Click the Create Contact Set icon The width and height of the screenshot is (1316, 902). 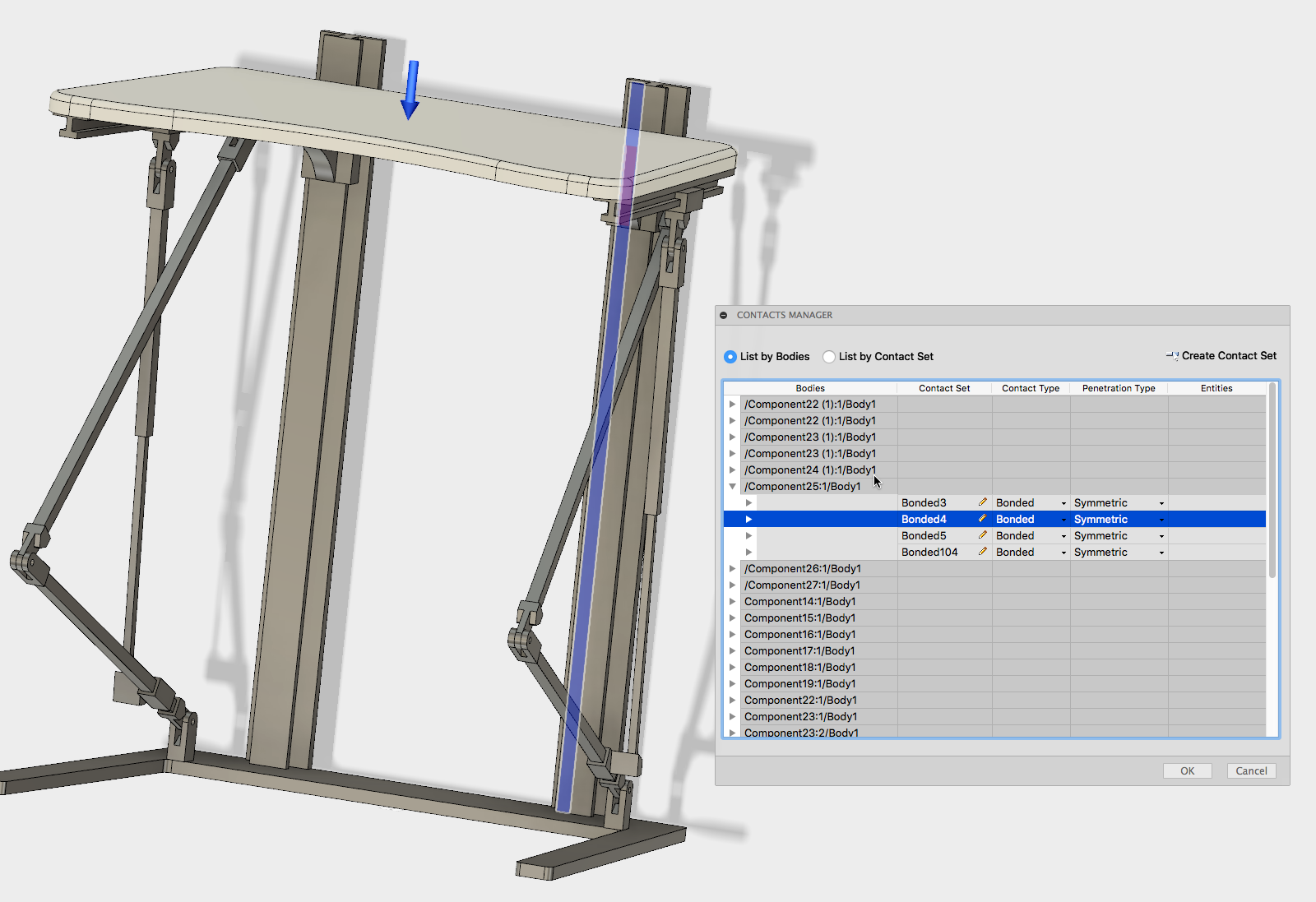[x=1172, y=355]
